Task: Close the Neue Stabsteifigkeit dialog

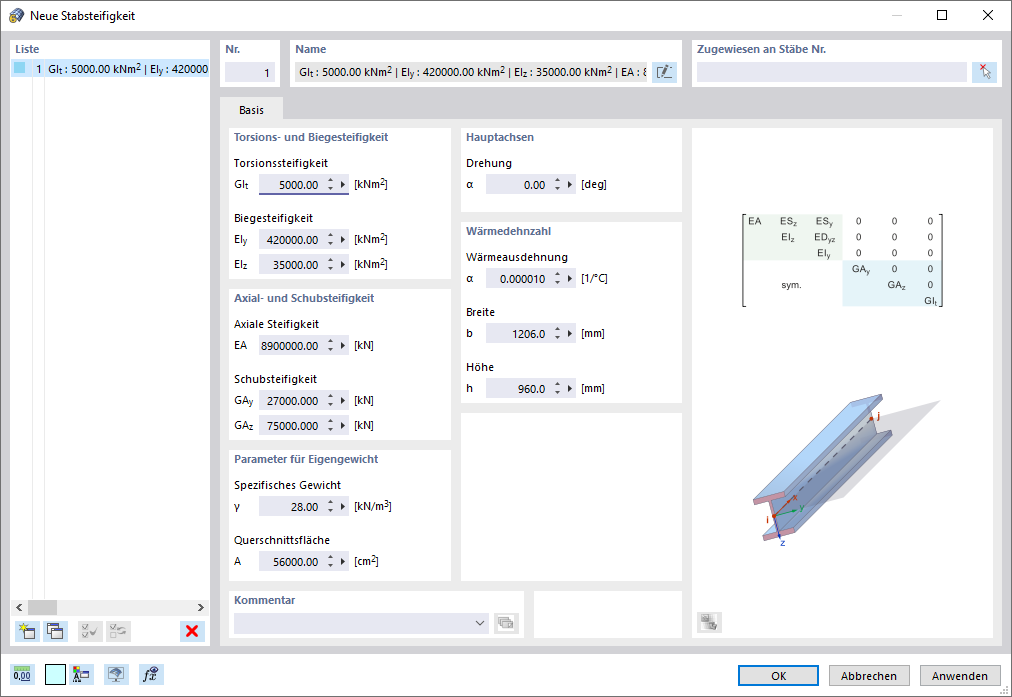Action: (x=987, y=15)
